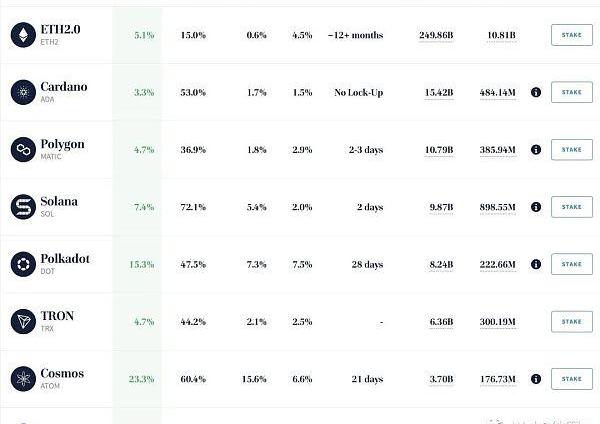Image resolution: width=600 pixels, height=424 pixels.
Task: Open the info icon for Cosmos
Action: 536,379
